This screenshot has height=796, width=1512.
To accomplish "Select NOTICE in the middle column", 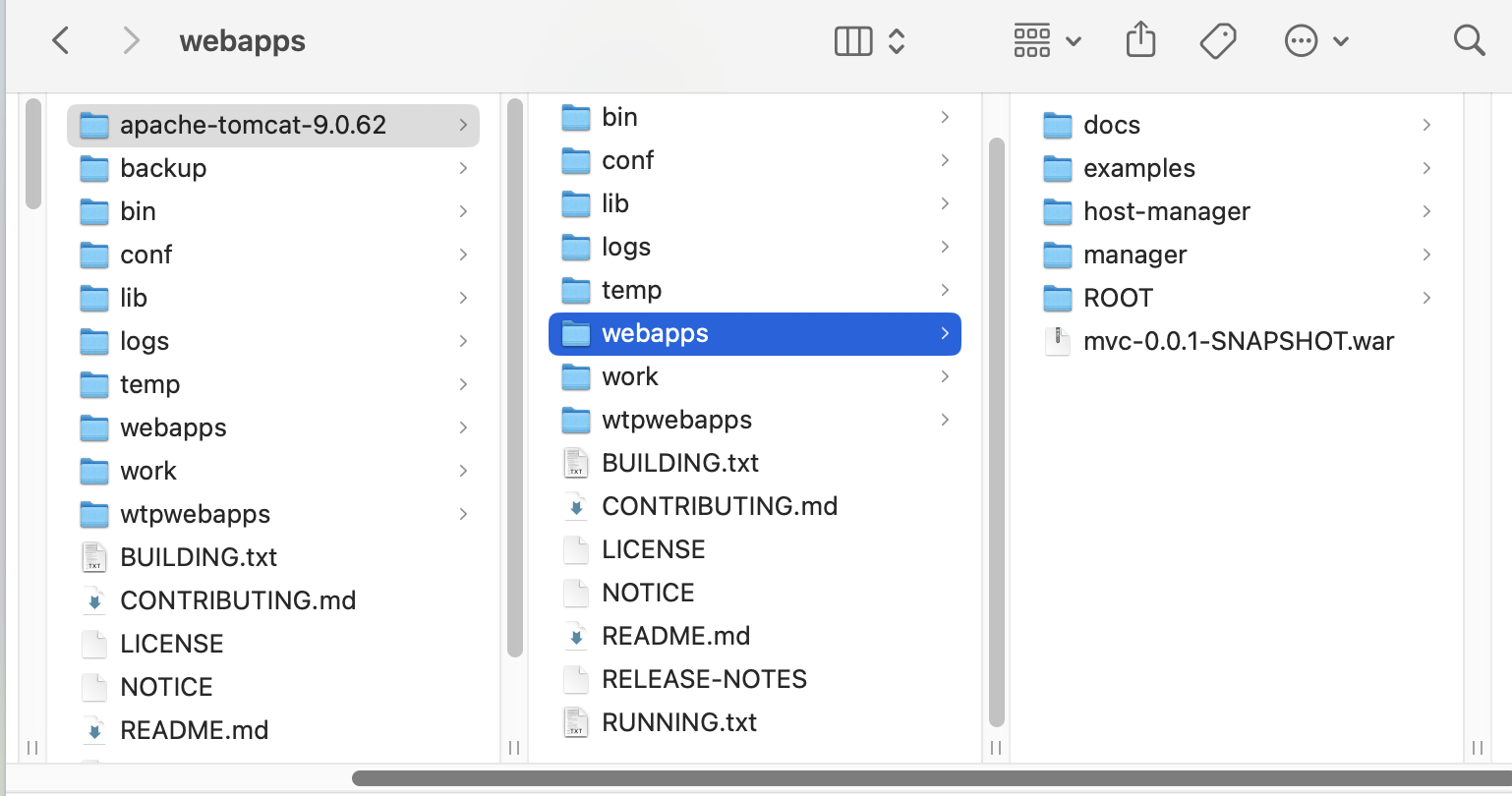I will tap(648, 593).
